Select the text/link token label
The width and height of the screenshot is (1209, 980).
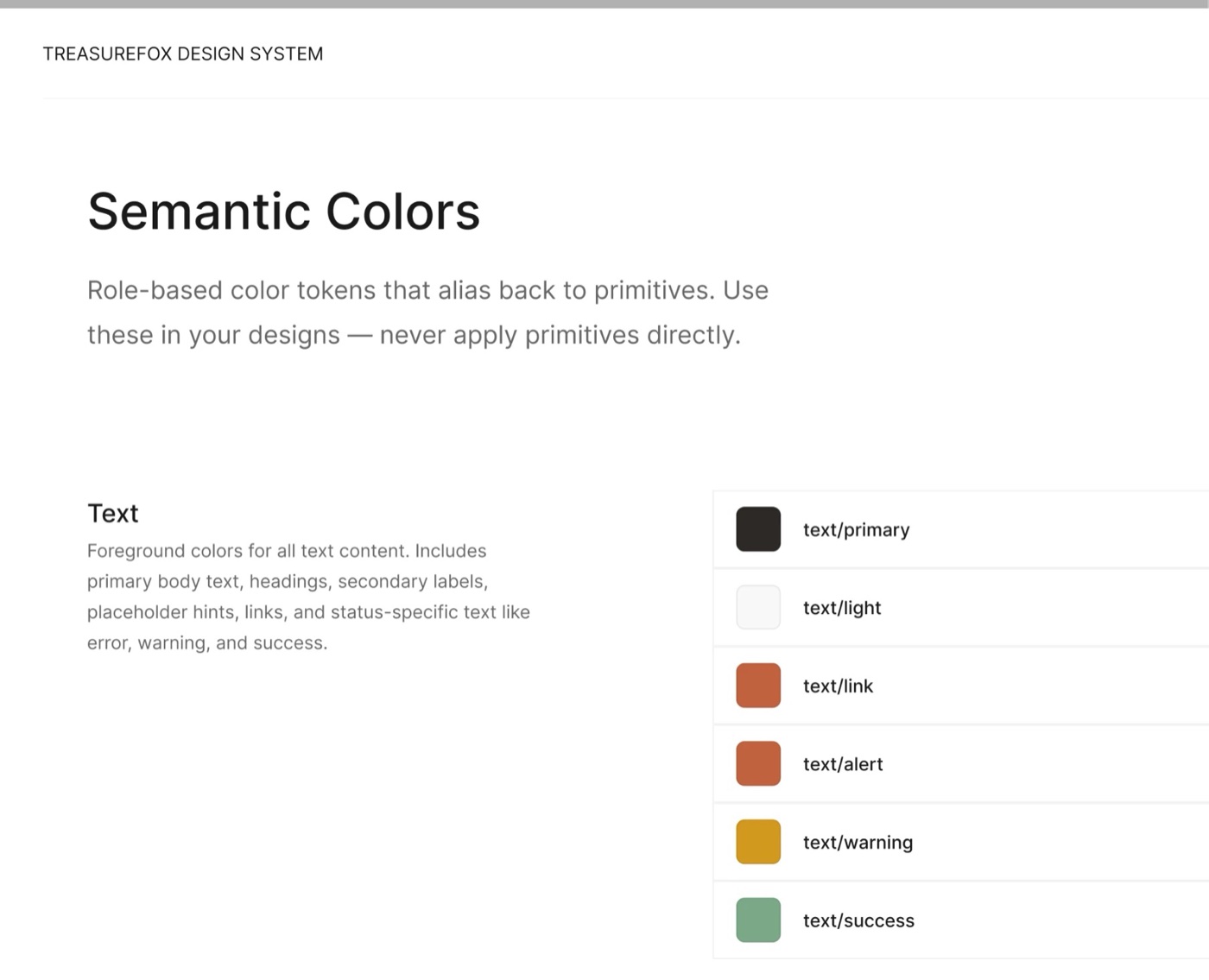pyautogui.click(x=838, y=686)
